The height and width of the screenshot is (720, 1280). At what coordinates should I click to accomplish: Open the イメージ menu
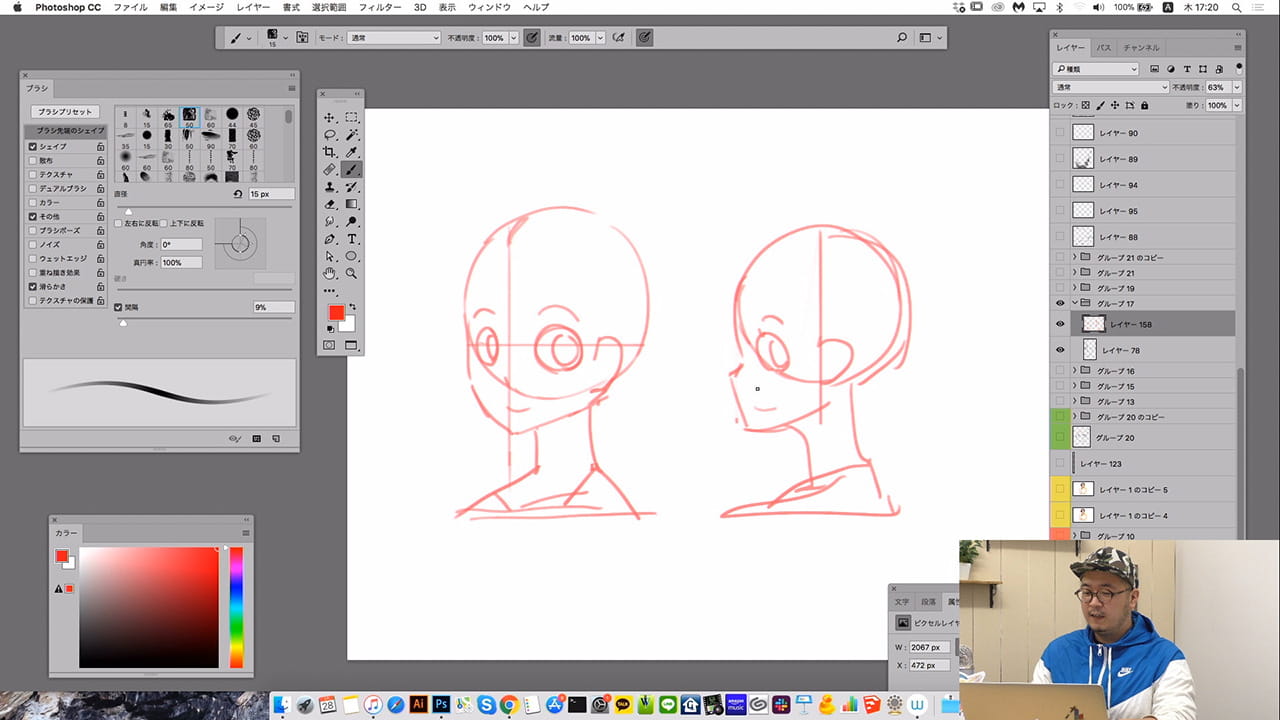coord(207,7)
